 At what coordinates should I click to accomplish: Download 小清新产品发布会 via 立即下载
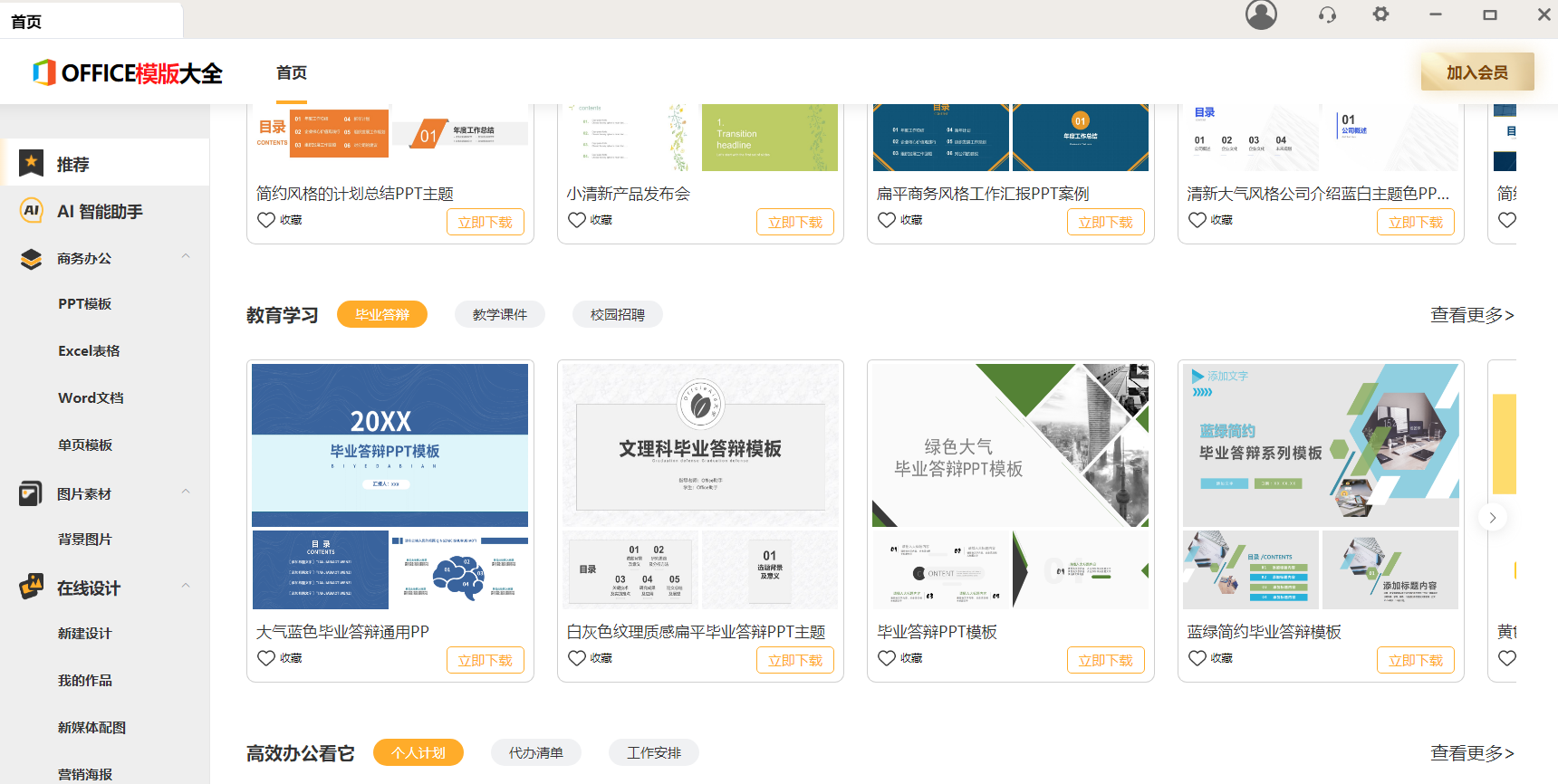point(795,222)
